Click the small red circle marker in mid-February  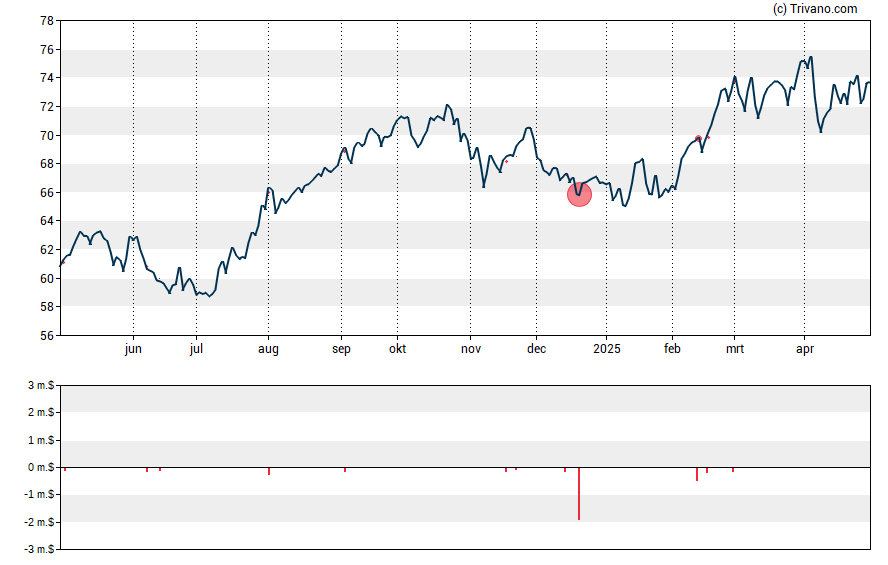pos(698,139)
